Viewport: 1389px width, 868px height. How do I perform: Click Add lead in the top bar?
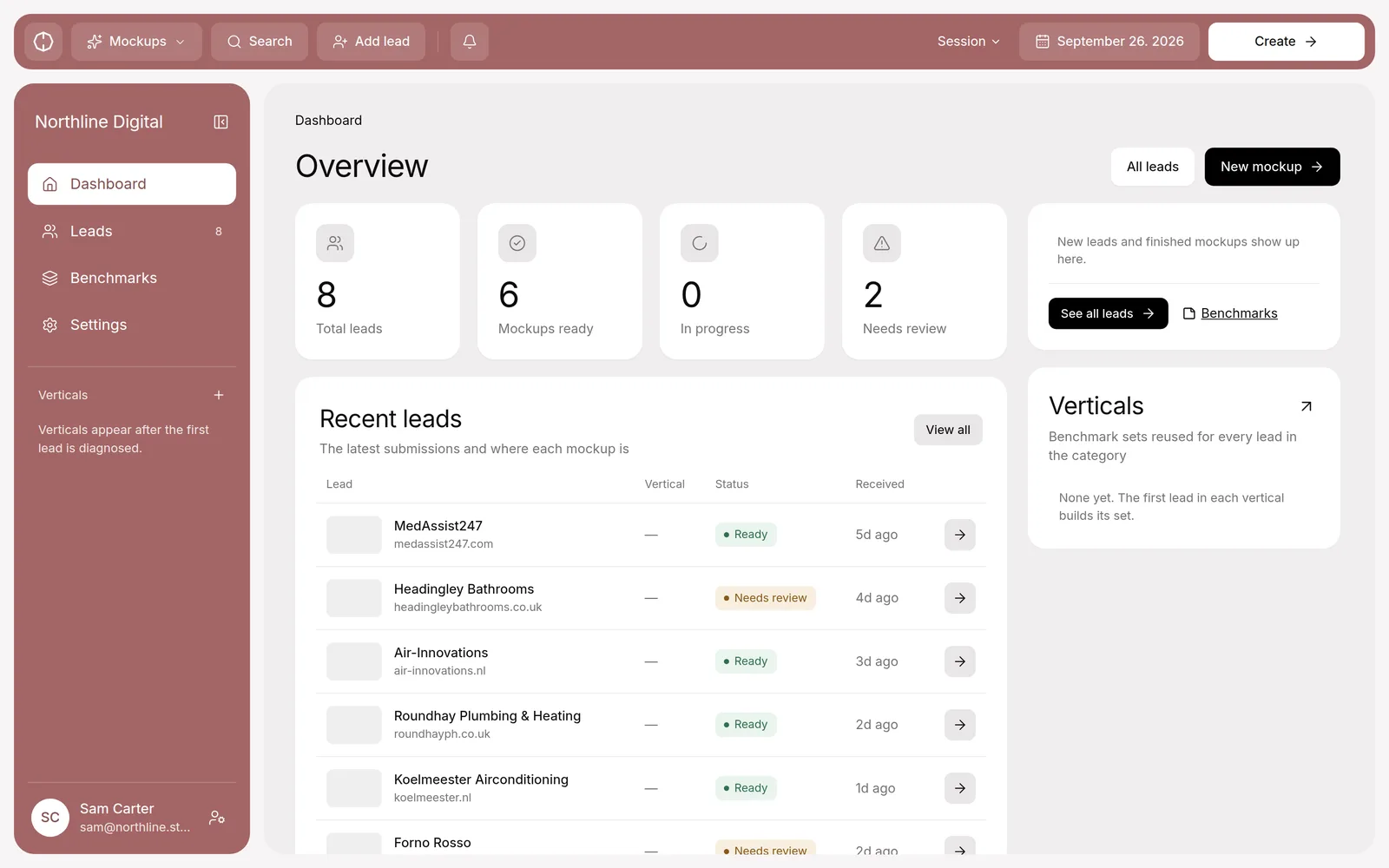pos(371,42)
